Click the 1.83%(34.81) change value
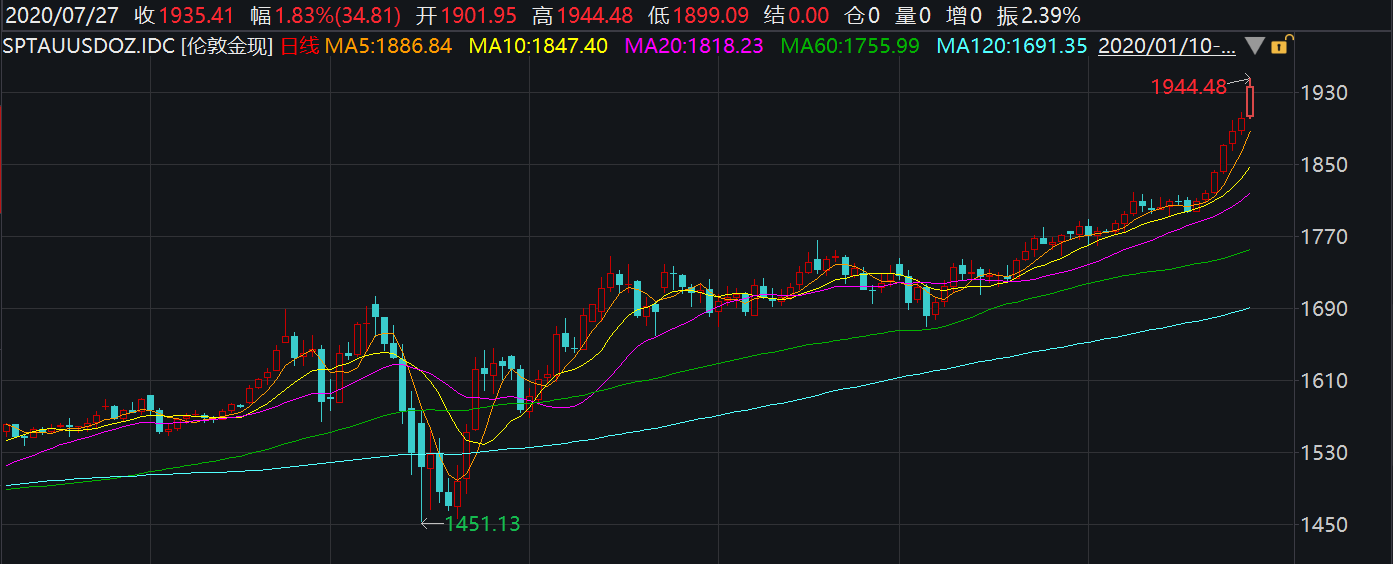Screen dimensions: 1393x564 coord(338,15)
